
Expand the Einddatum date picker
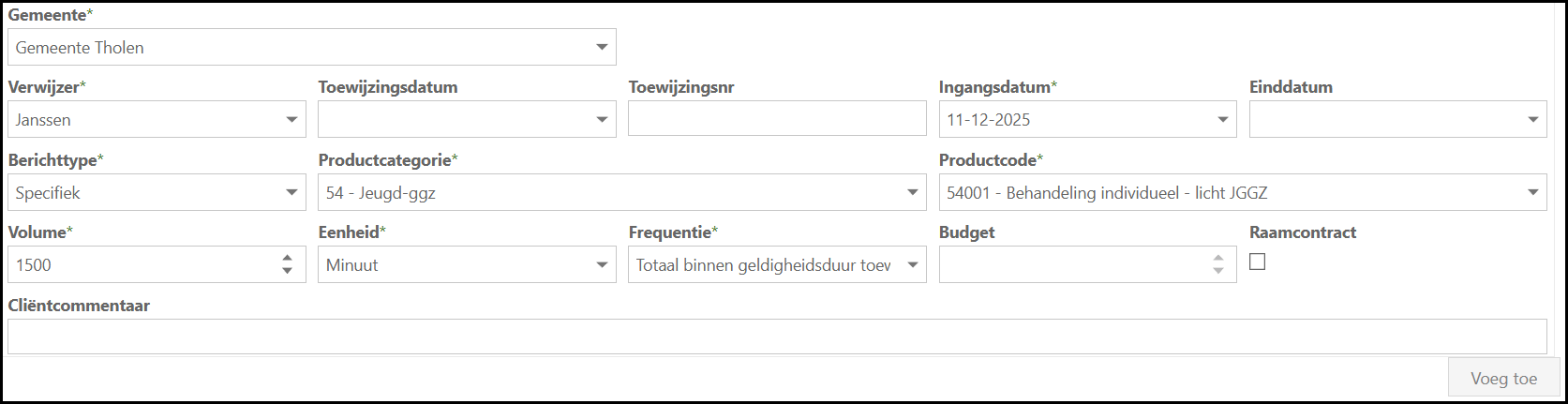pos(1532,120)
